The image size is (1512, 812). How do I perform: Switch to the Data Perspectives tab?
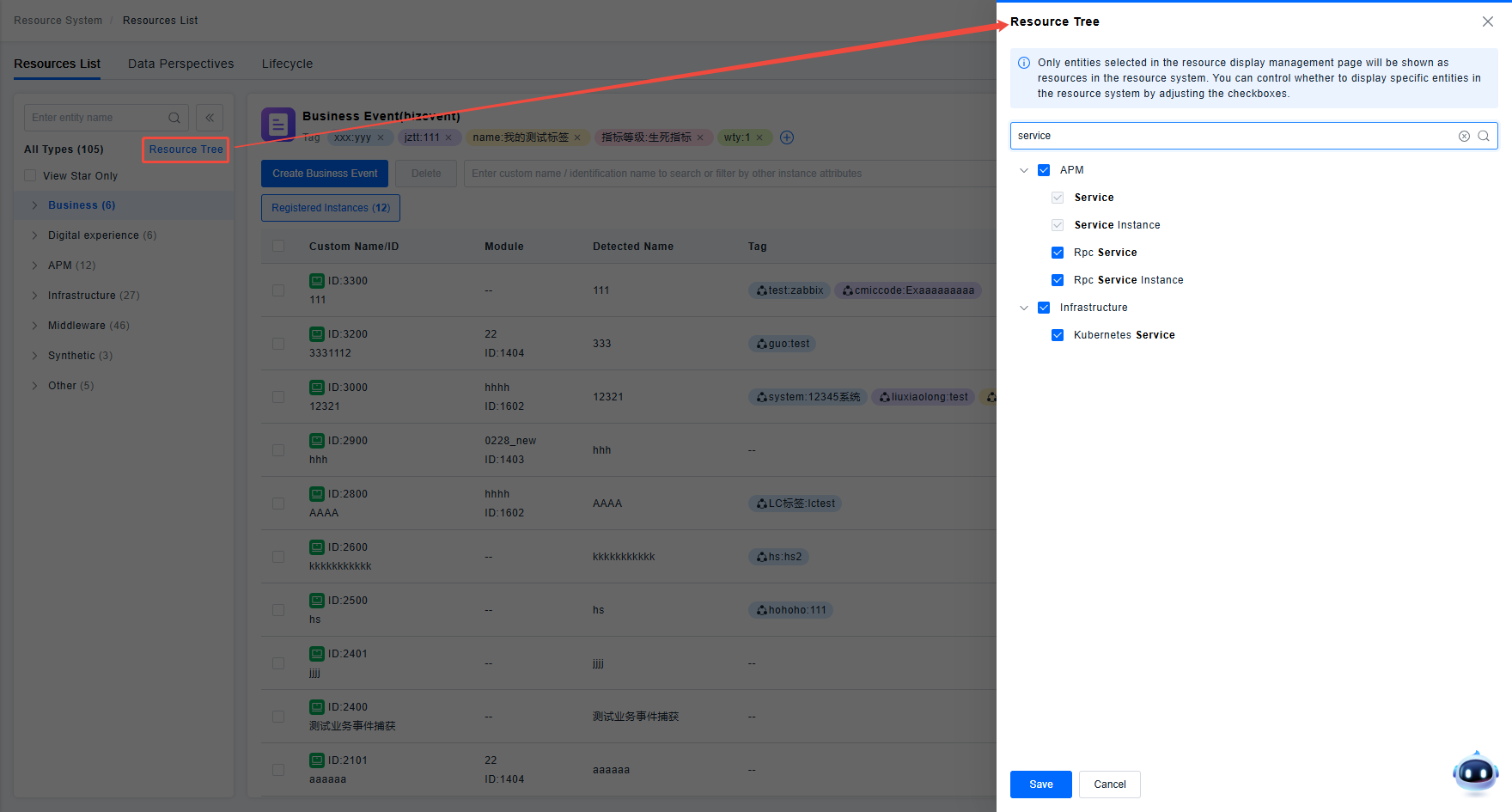pyautogui.click(x=180, y=64)
